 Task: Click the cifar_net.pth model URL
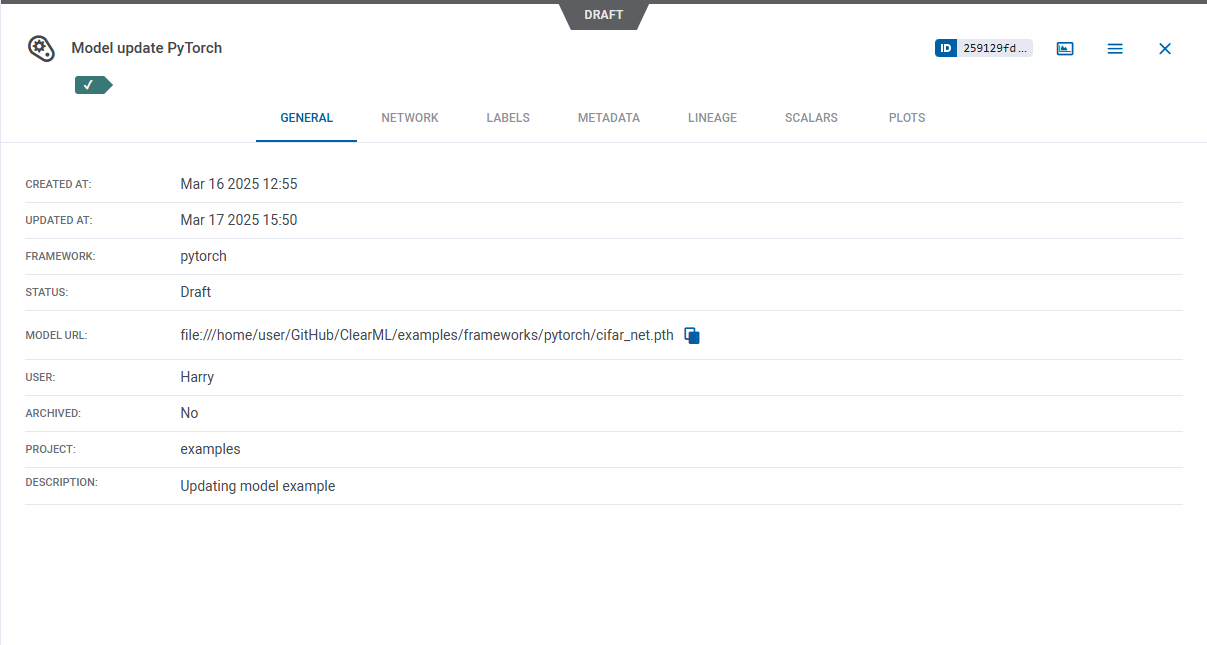[427, 335]
